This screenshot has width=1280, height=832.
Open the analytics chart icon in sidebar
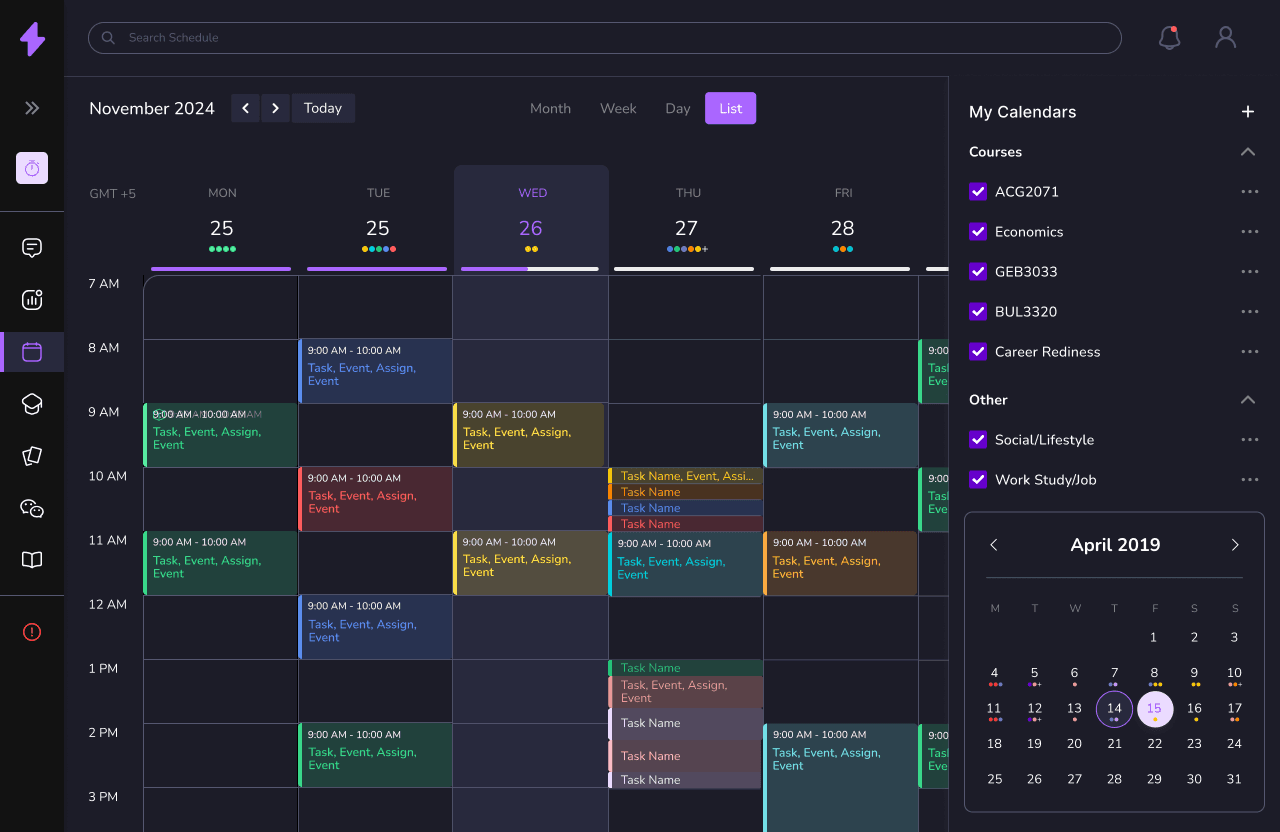point(32,299)
